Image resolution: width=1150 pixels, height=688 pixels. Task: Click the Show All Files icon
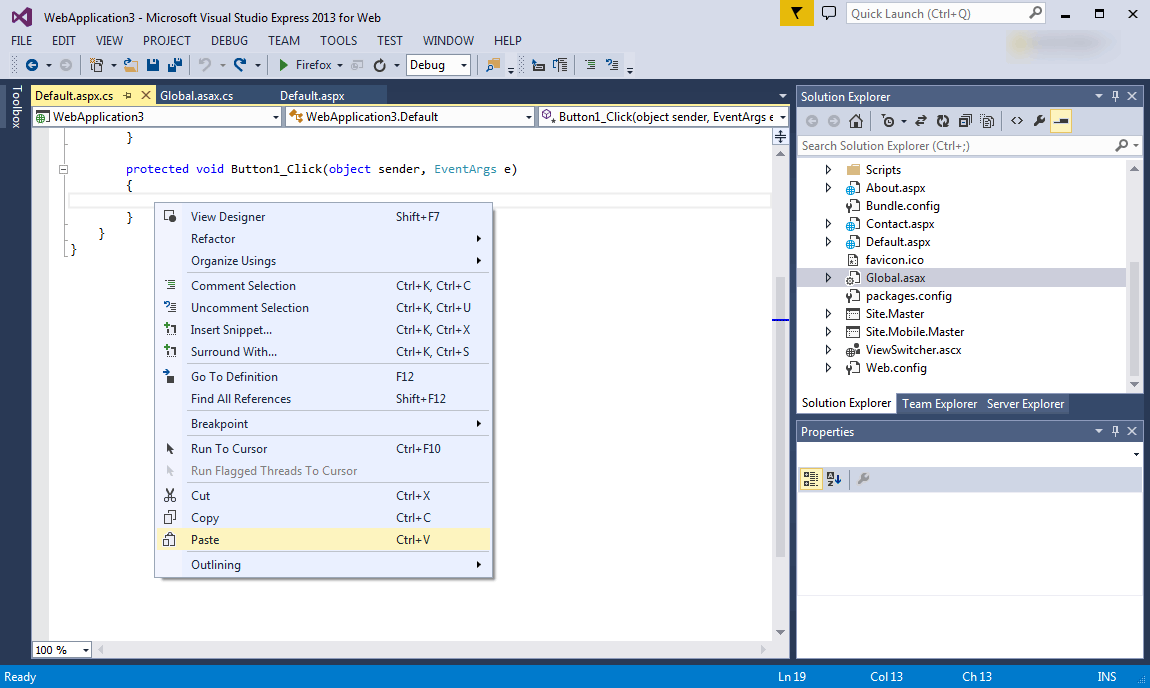(987, 121)
